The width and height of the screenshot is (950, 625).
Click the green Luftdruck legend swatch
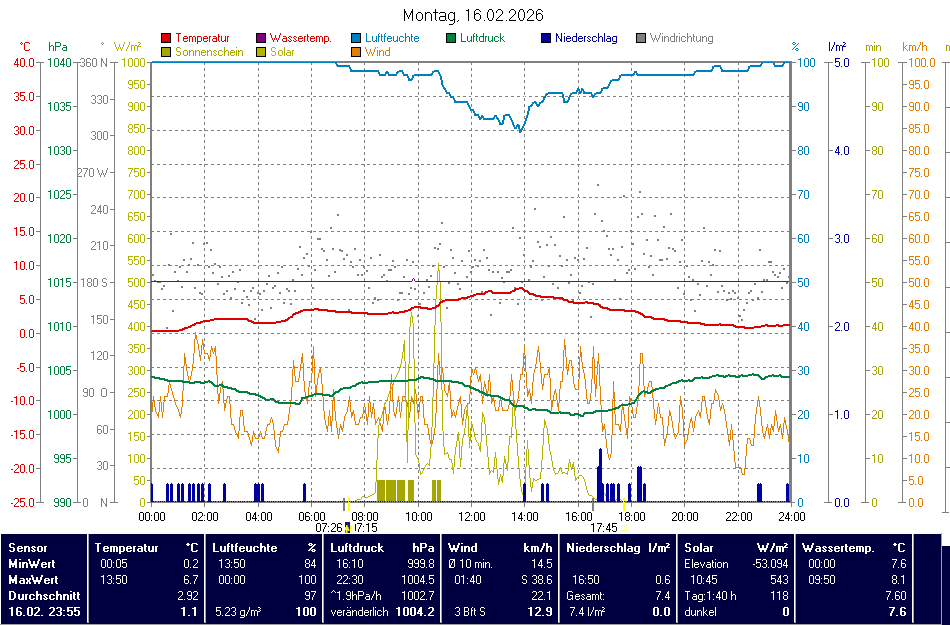click(451, 39)
